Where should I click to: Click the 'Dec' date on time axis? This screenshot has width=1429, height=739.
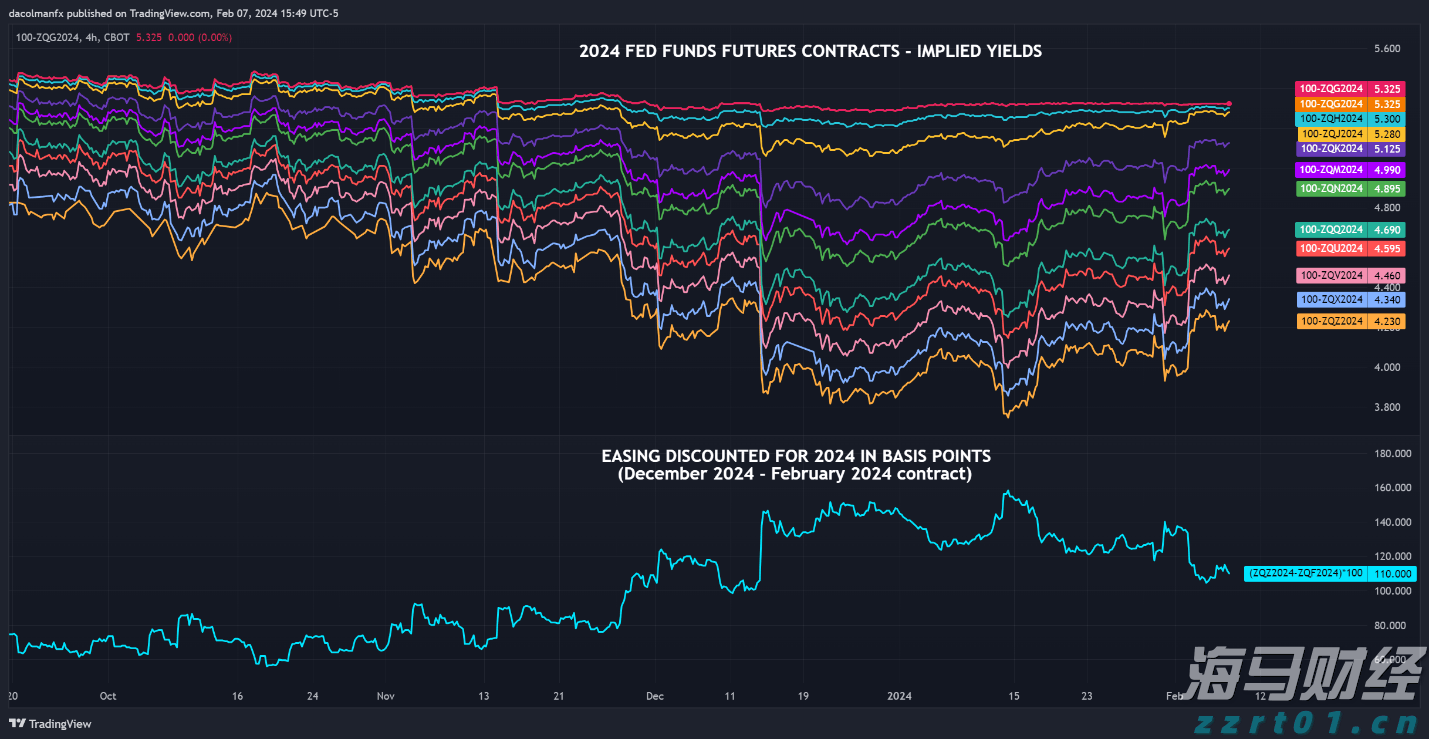click(x=655, y=696)
